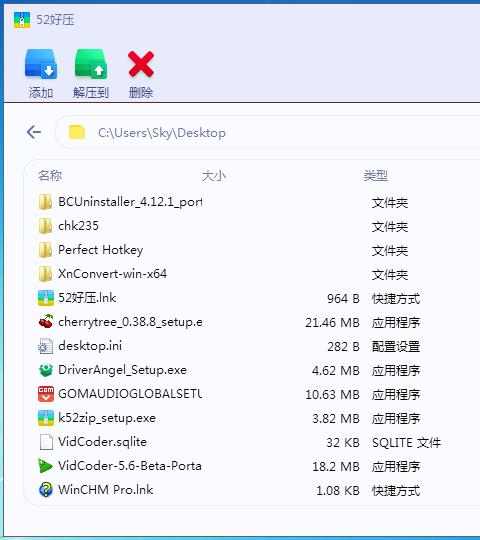This screenshot has width=480, height=540.
Task: Sort by the 名称 column header
Action: (50, 175)
